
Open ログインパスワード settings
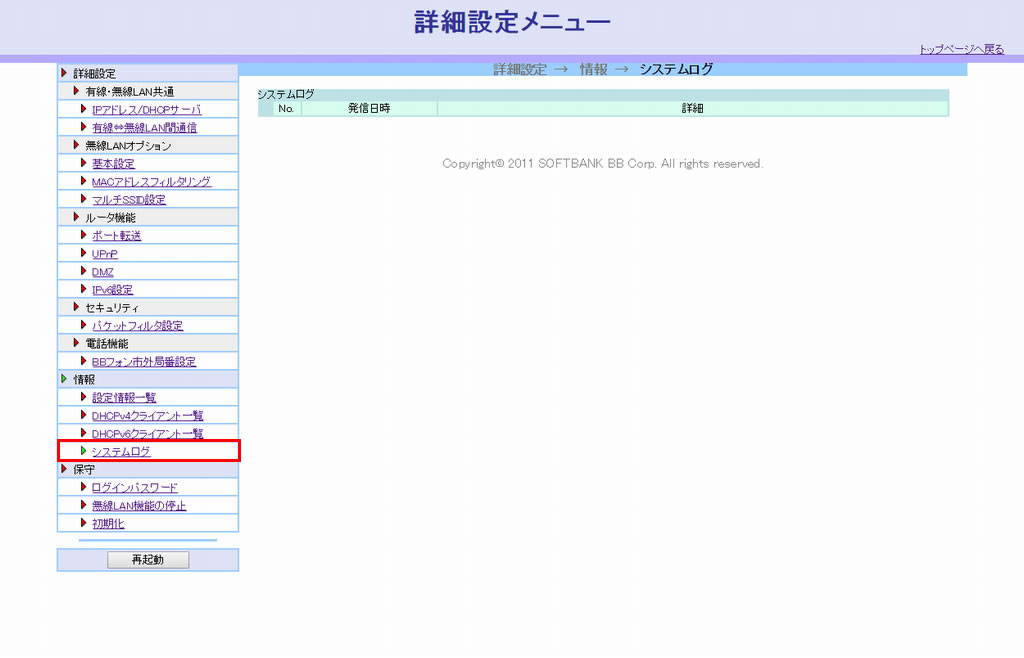pyautogui.click(x=134, y=488)
